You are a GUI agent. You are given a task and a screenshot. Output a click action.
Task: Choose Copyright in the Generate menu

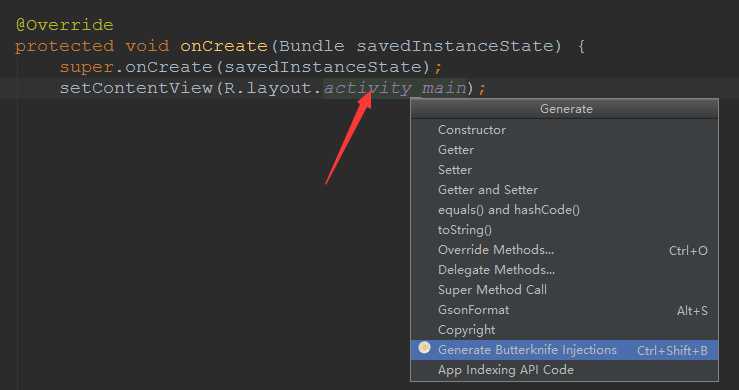coord(565,330)
